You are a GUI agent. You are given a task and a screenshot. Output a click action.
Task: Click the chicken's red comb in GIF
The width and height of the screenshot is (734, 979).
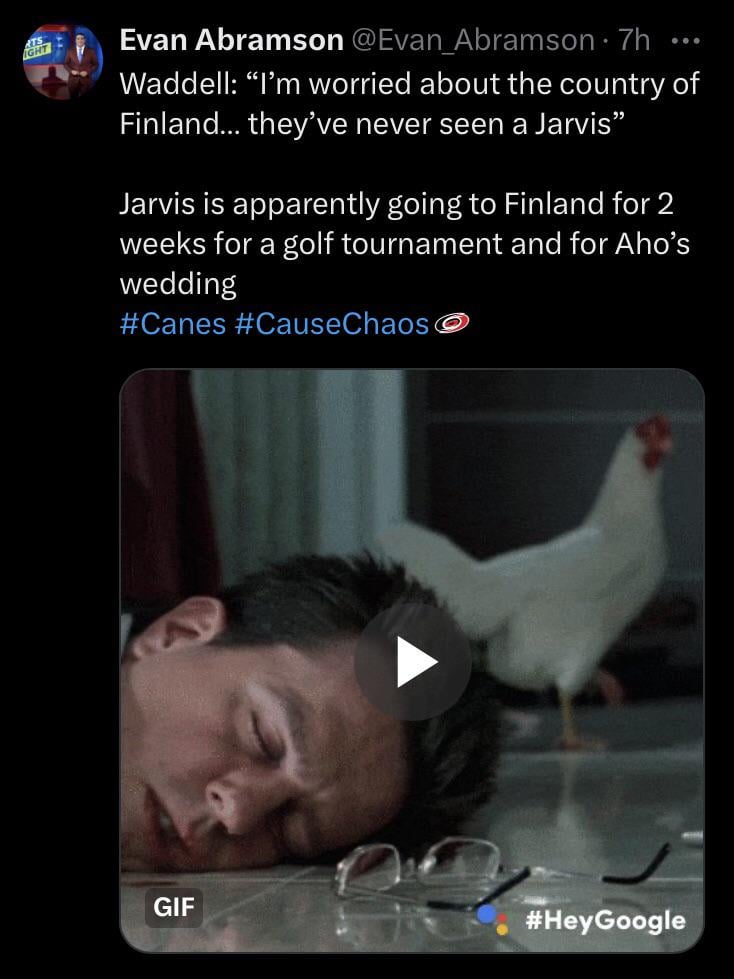(654, 439)
